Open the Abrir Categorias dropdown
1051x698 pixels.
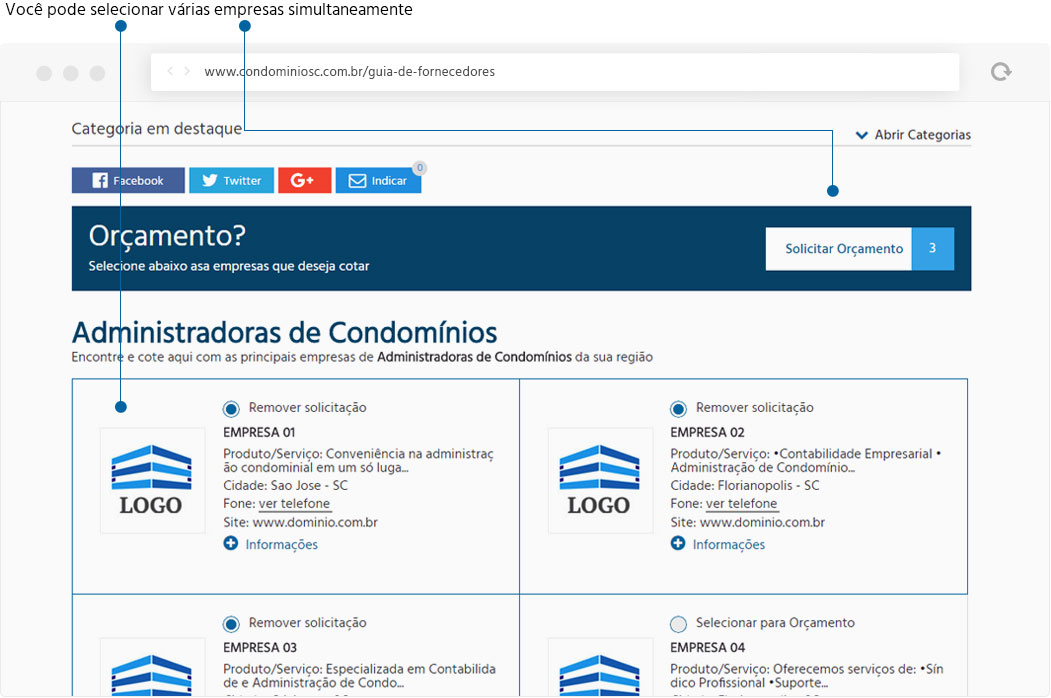(911, 134)
